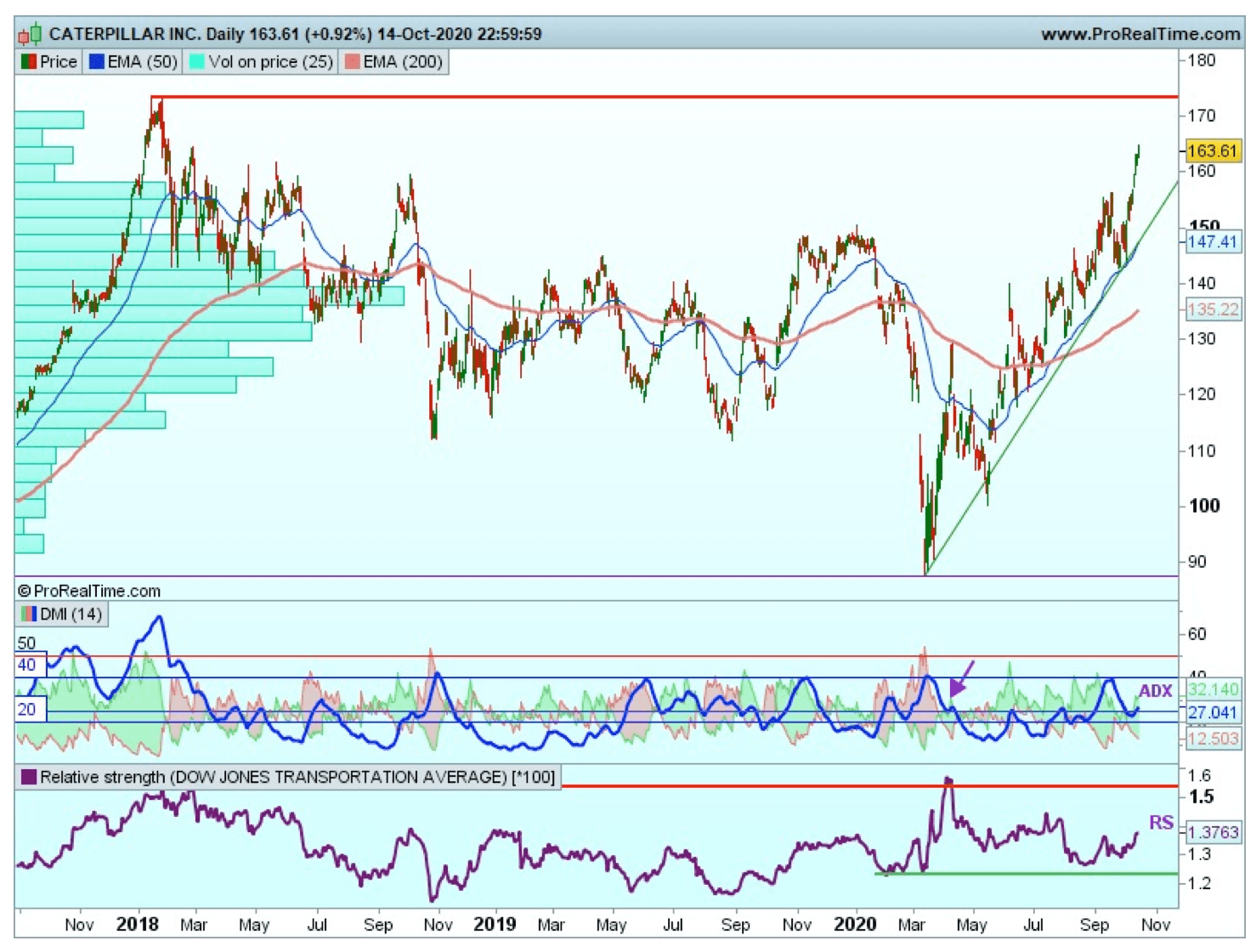Select the Vol on price (25) legend

[x=261, y=62]
